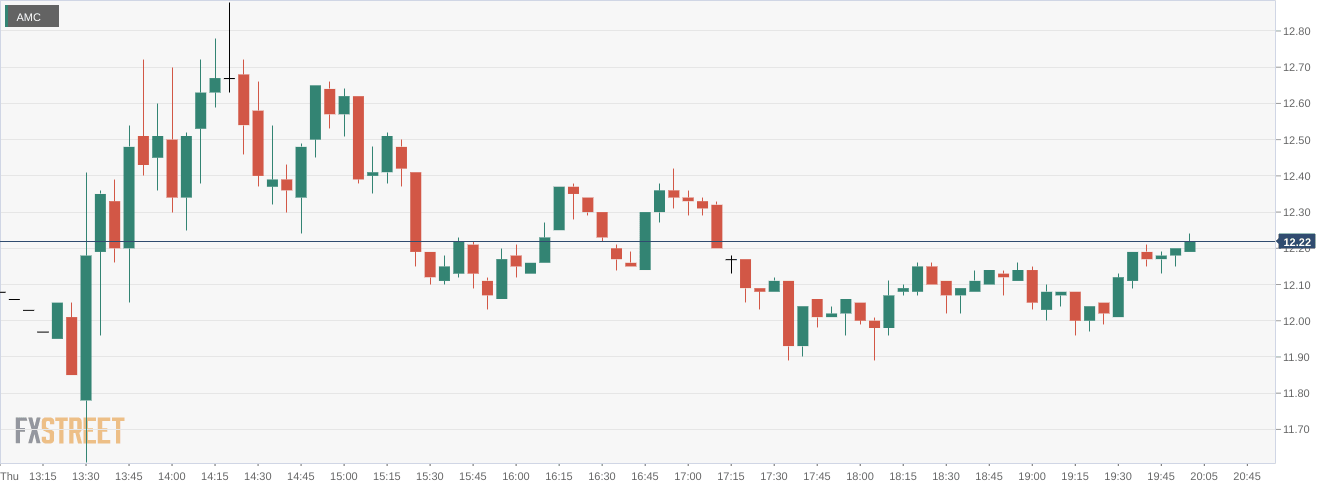Click the 18:00 time axis label

click(x=860, y=476)
